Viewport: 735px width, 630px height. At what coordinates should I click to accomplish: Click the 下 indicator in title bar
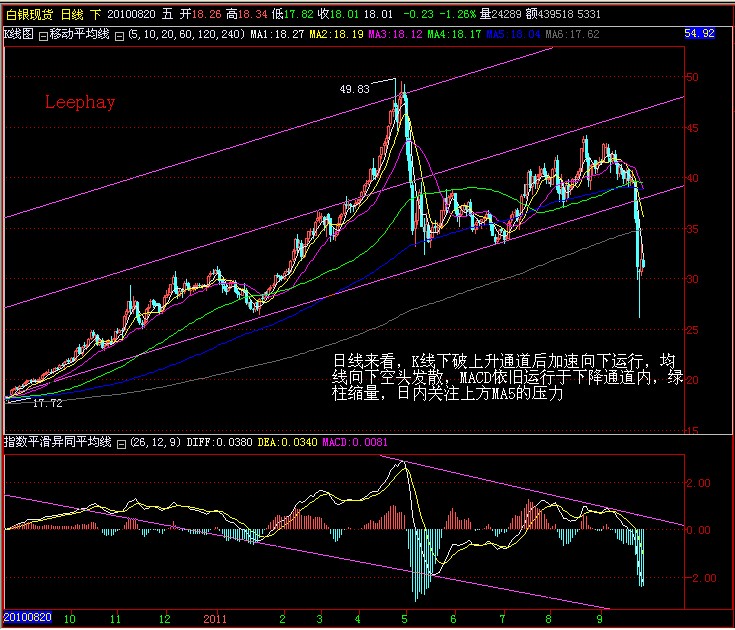click(96, 15)
